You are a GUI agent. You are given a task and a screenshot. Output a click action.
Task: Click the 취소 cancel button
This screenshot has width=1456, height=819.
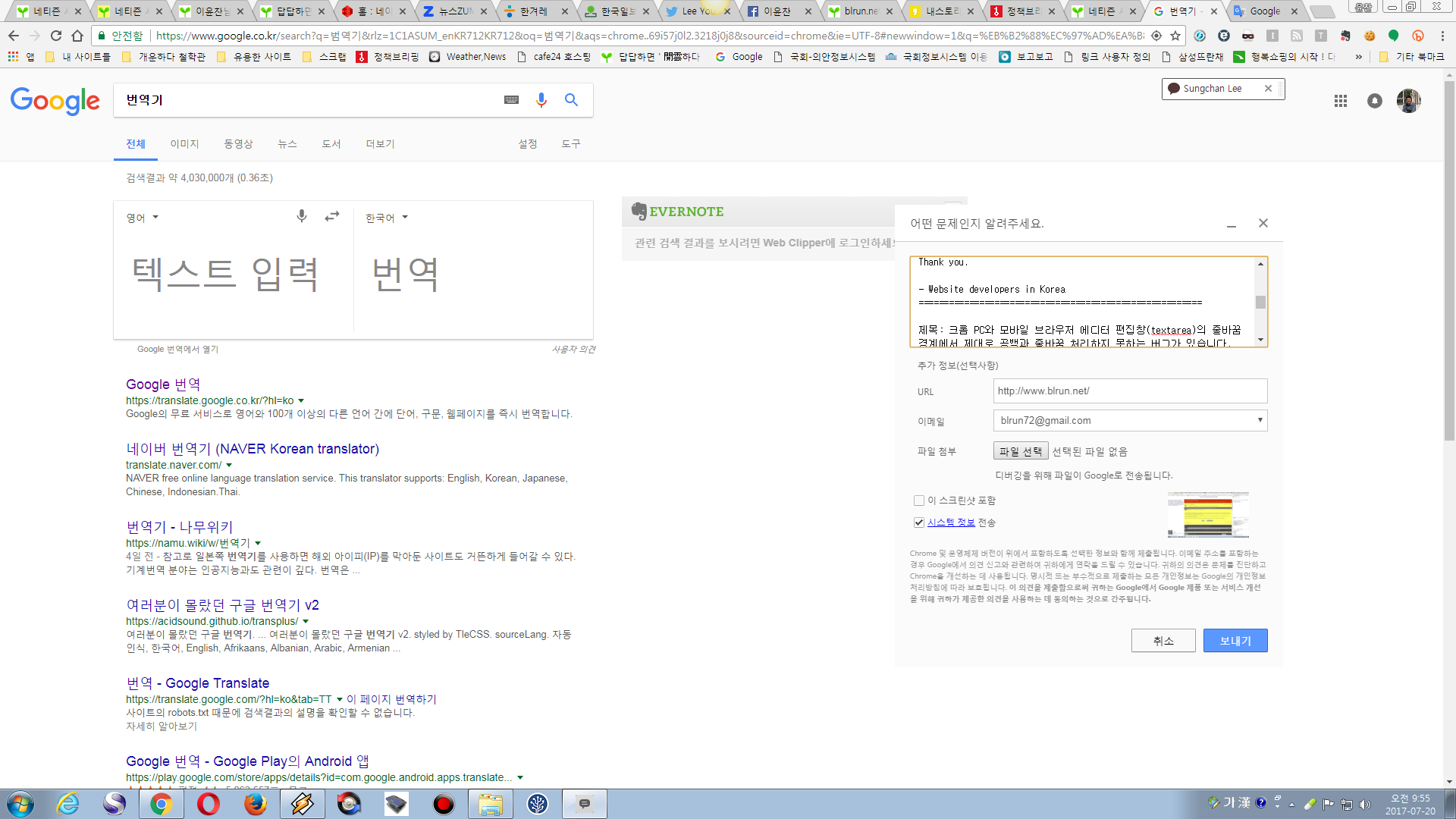[1163, 641]
